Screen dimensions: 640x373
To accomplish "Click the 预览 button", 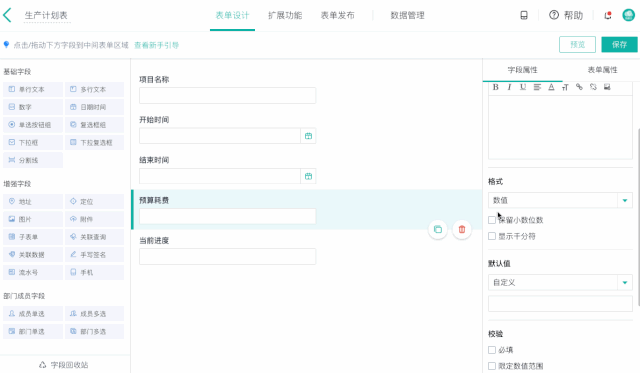I will coord(577,44).
